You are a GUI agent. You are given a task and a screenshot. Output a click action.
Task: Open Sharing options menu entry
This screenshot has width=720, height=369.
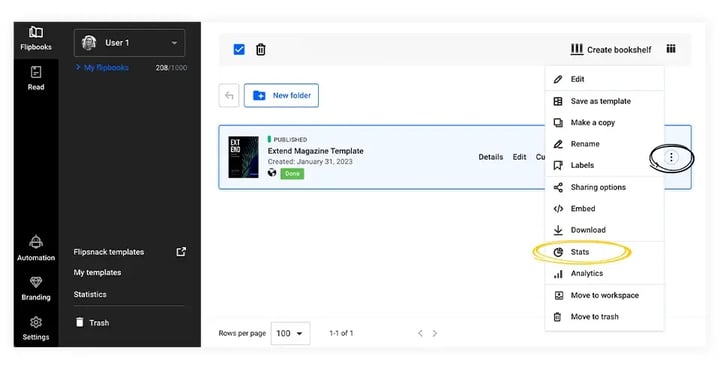[604, 187]
